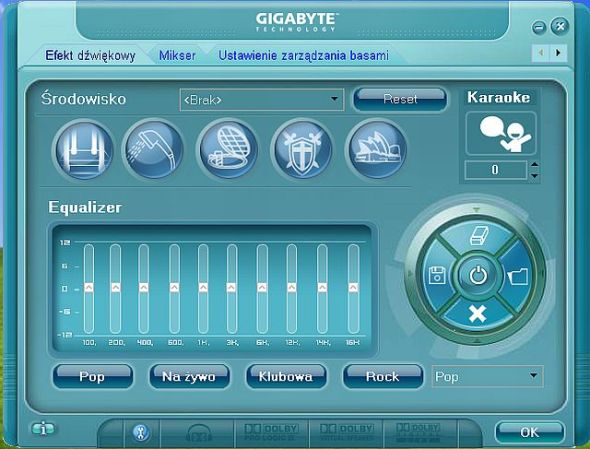
Task: Click the 400 Hz equalizer slider handle
Action: (143, 288)
